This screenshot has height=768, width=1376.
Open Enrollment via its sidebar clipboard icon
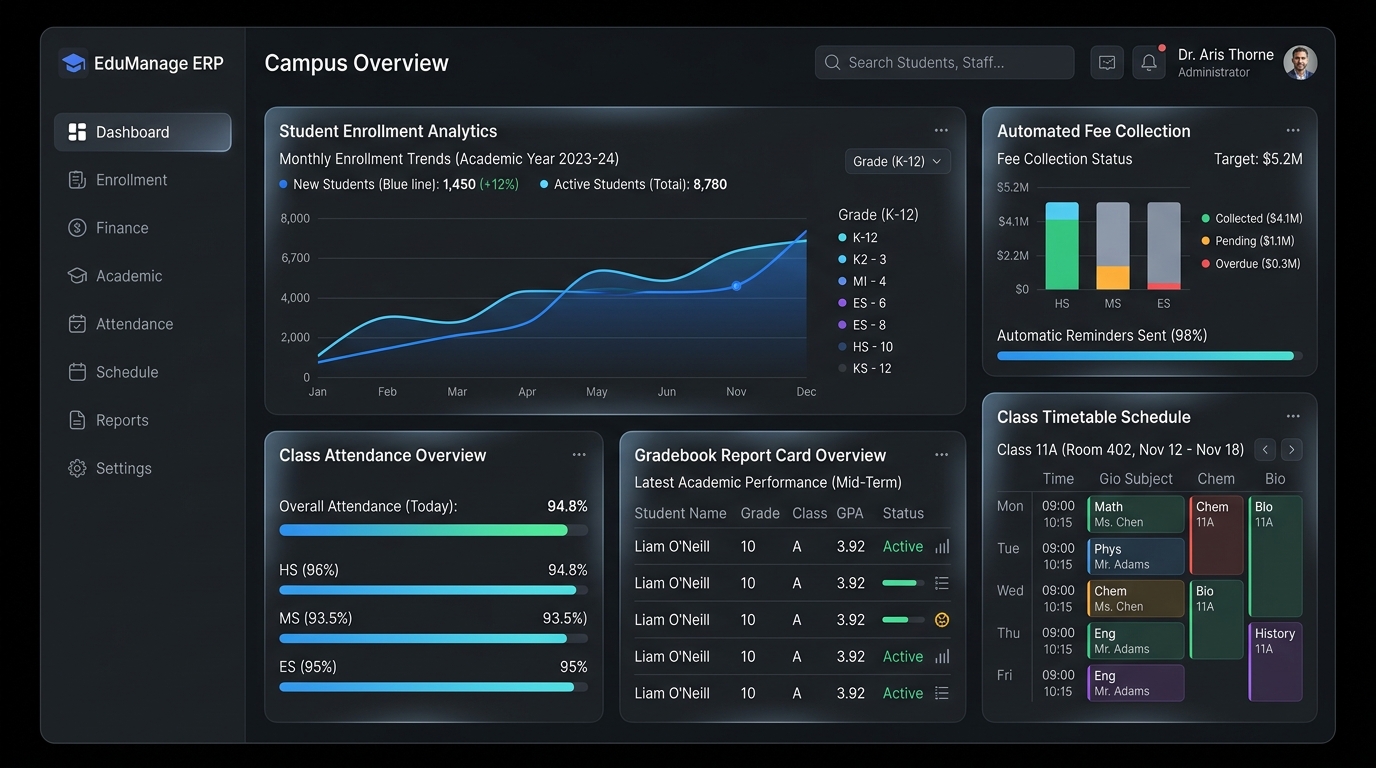[77, 180]
